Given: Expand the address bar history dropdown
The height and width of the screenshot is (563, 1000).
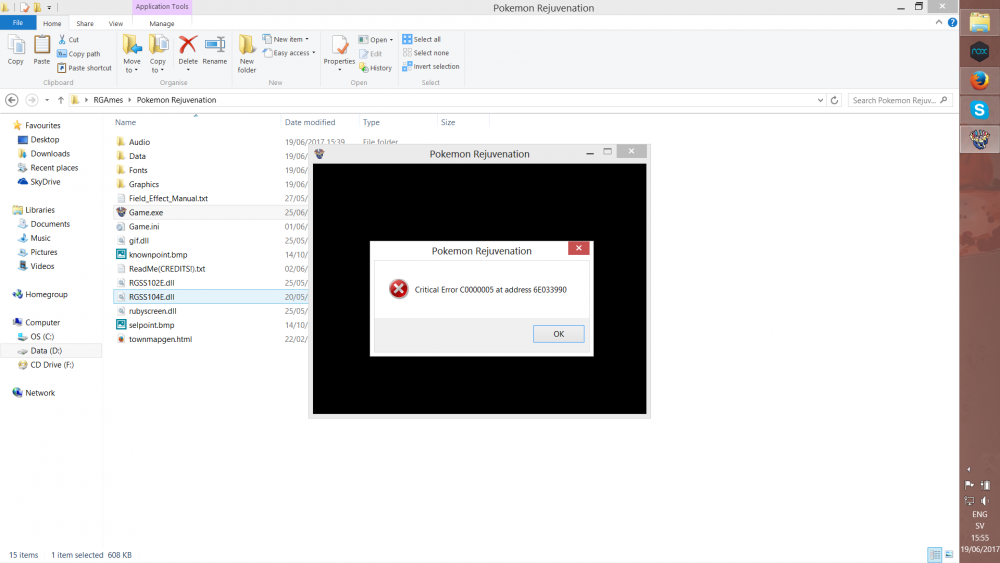Looking at the screenshot, I should pos(820,100).
